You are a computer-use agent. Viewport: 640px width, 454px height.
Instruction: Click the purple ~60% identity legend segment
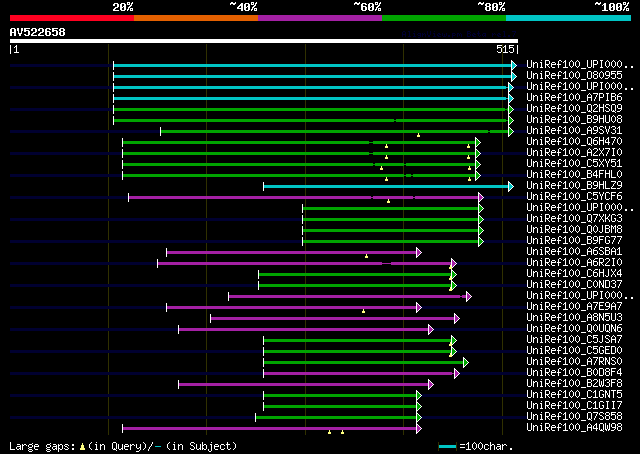[320, 18]
